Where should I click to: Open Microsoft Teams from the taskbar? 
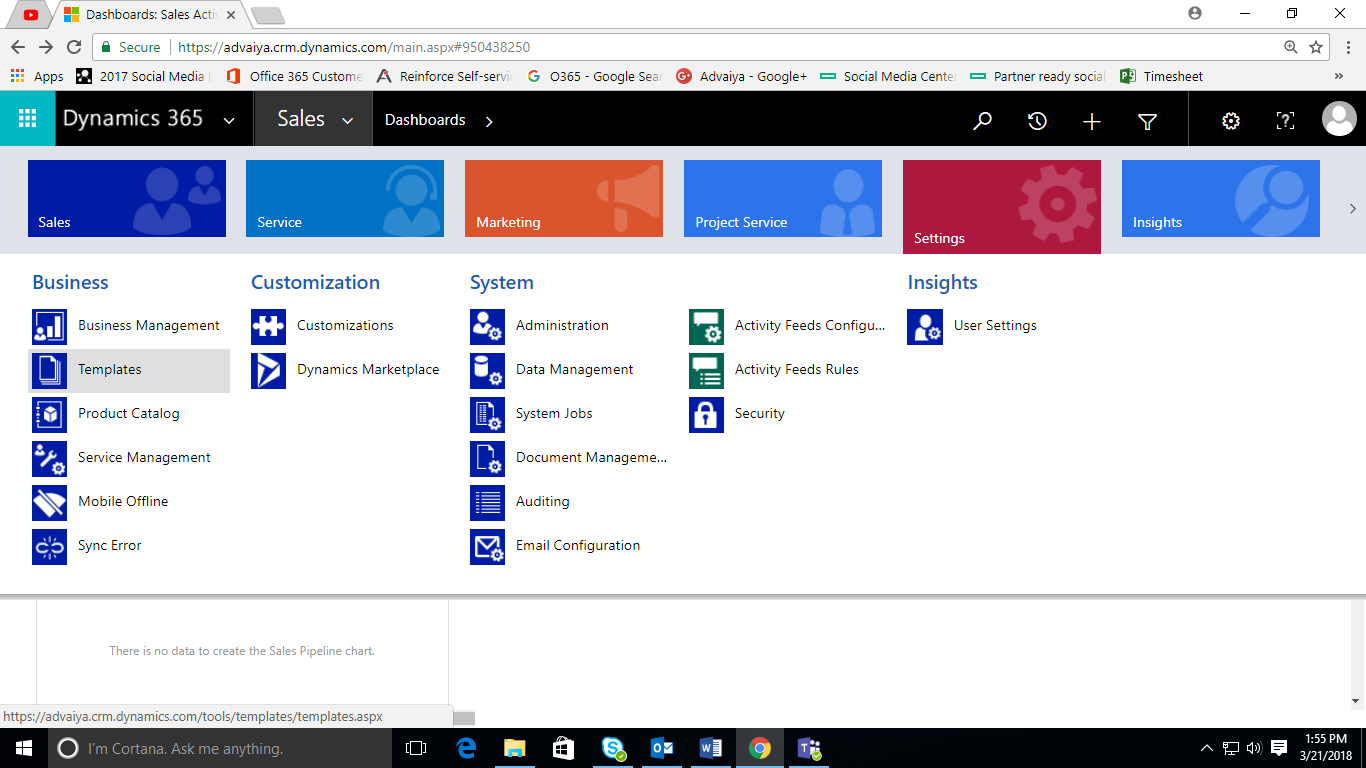pyautogui.click(x=809, y=748)
